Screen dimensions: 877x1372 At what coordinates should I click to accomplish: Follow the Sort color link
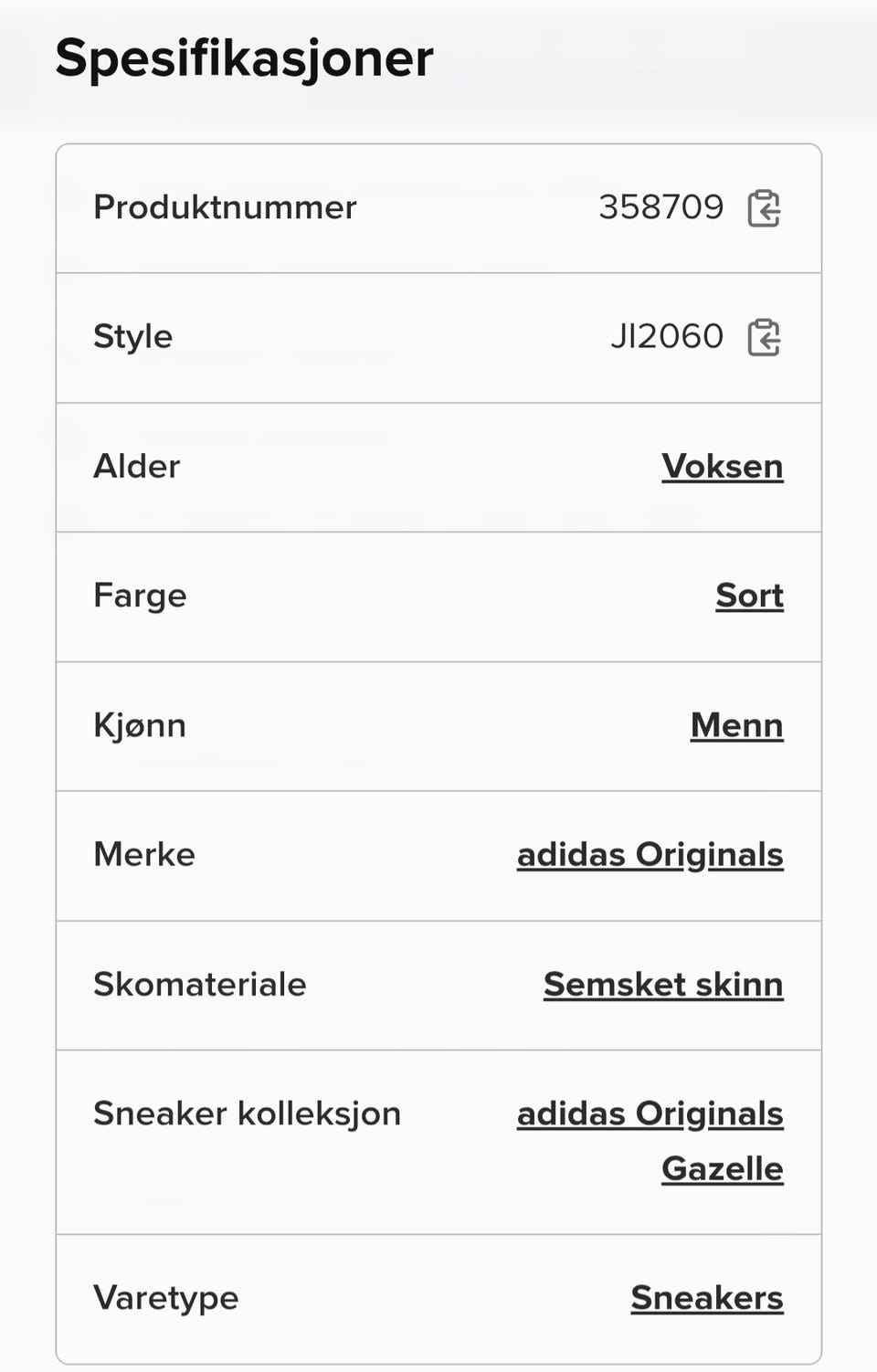[749, 596]
